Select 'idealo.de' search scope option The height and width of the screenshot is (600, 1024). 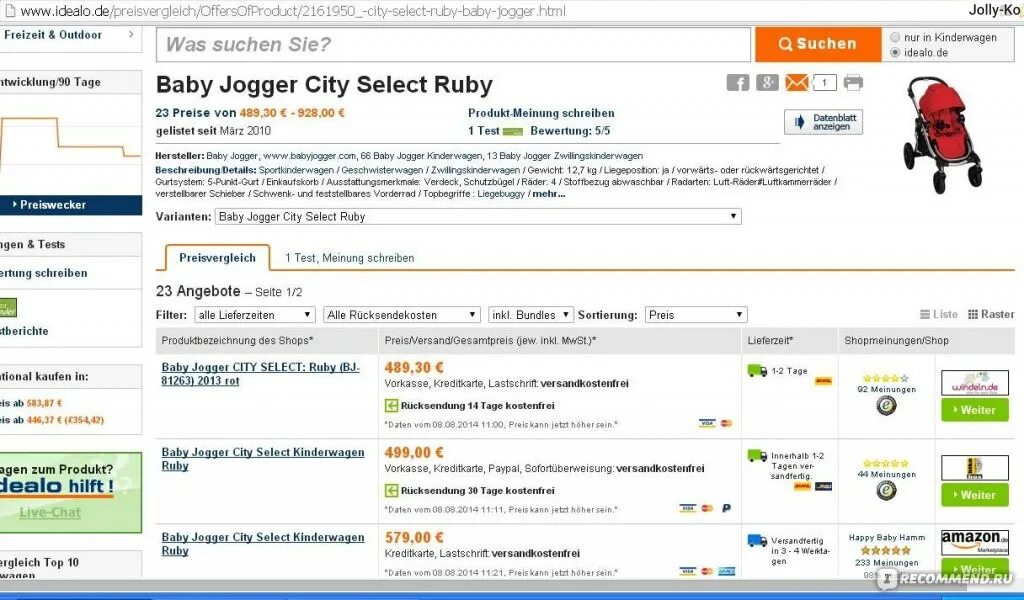pos(895,52)
